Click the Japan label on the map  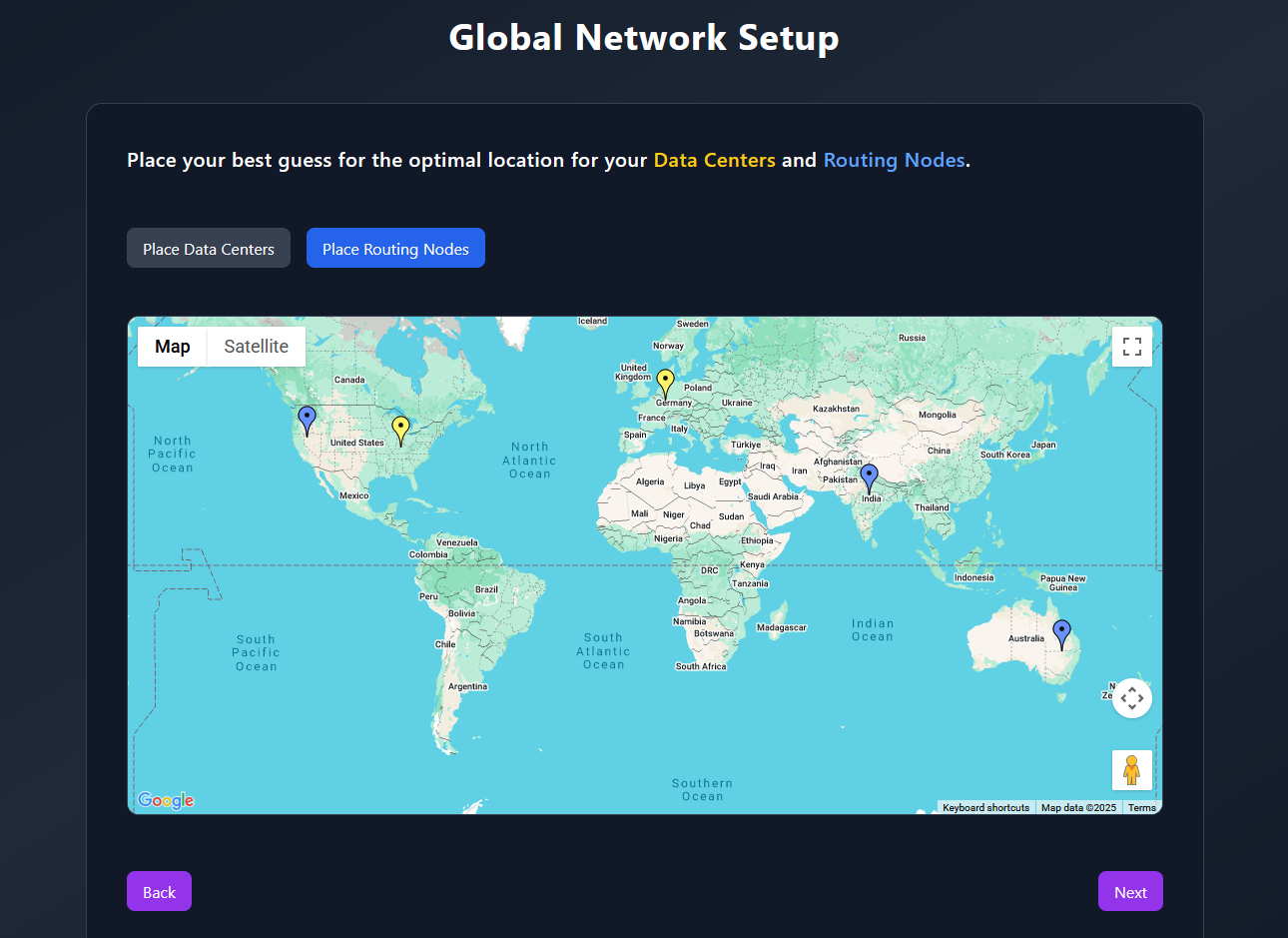pyautogui.click(x=1043, y=445)
